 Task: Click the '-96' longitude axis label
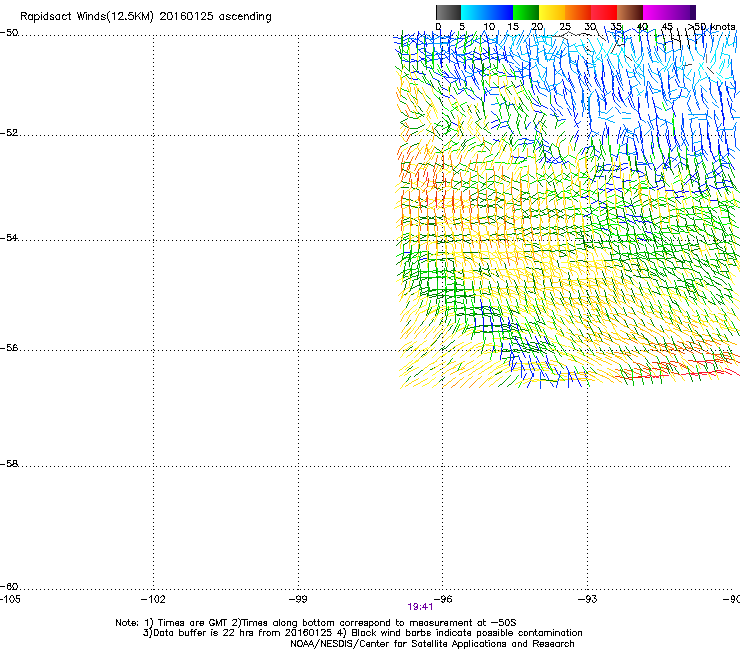click(x=443, y=599)
